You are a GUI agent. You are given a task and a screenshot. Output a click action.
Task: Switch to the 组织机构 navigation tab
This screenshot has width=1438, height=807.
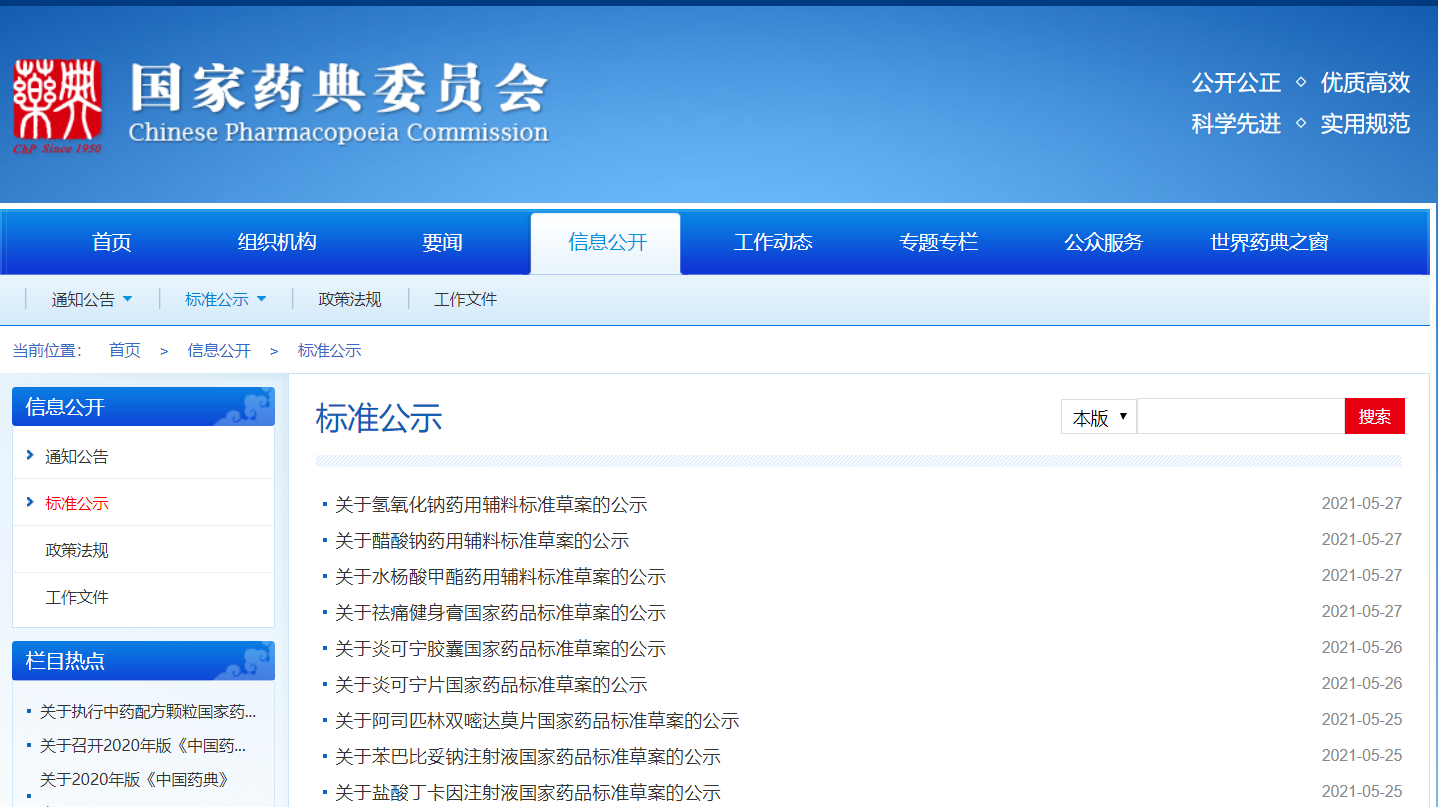[277, 243]
